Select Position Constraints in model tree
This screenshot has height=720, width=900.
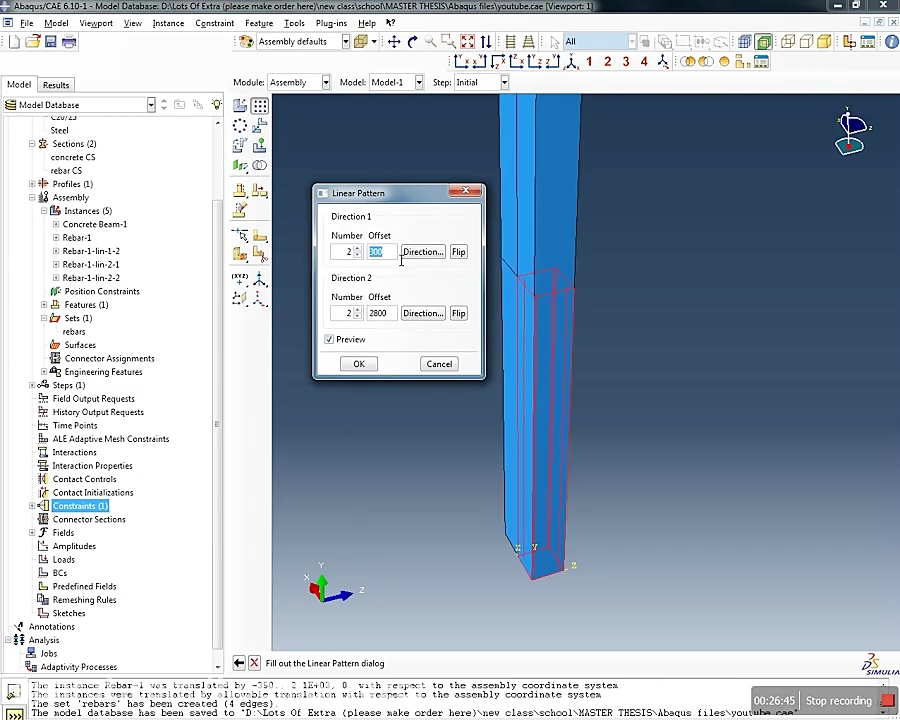(x=102, y=291)
